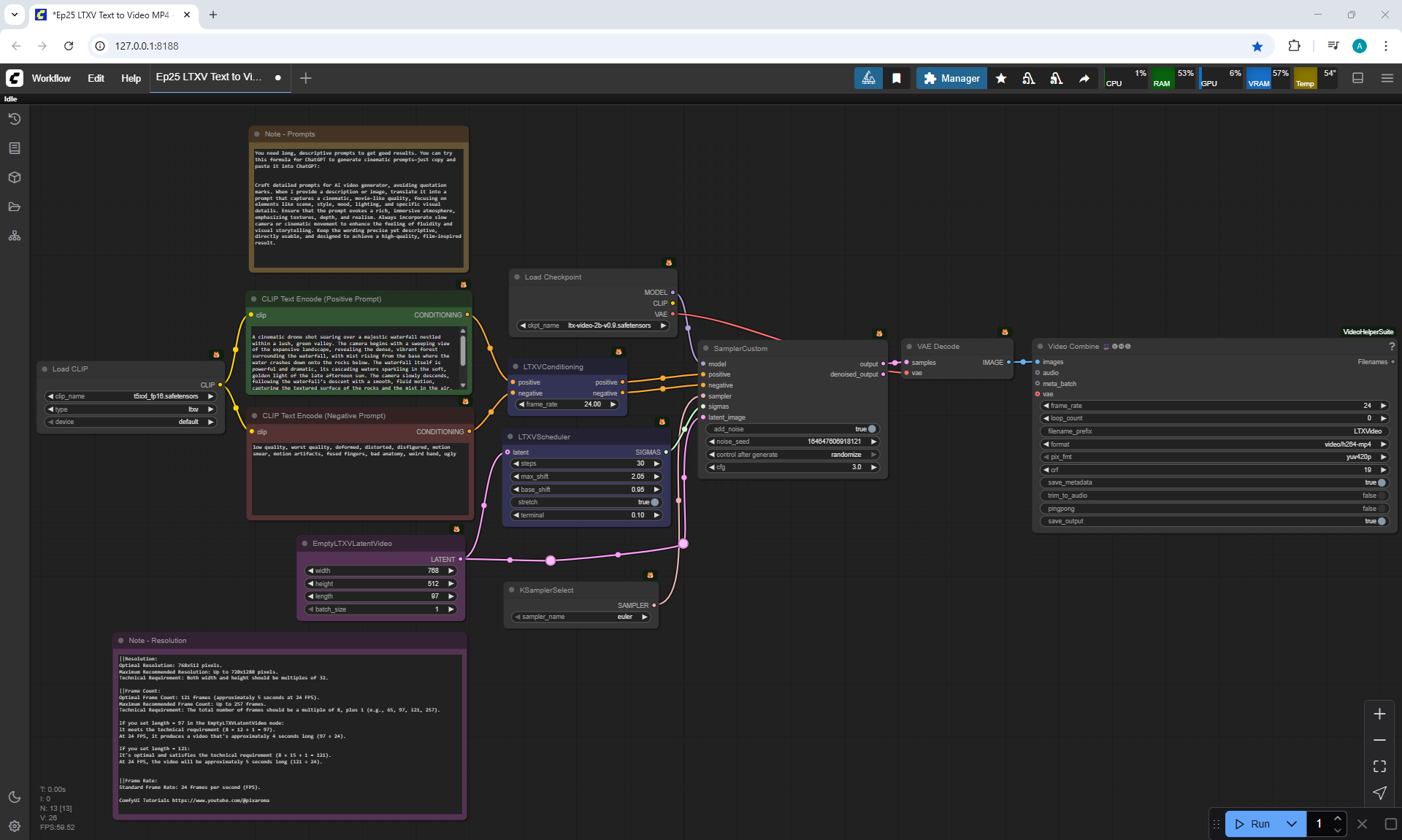Click the bookmark icon in top toolbar
This screenshot has height=840, width=1402.
897,78
